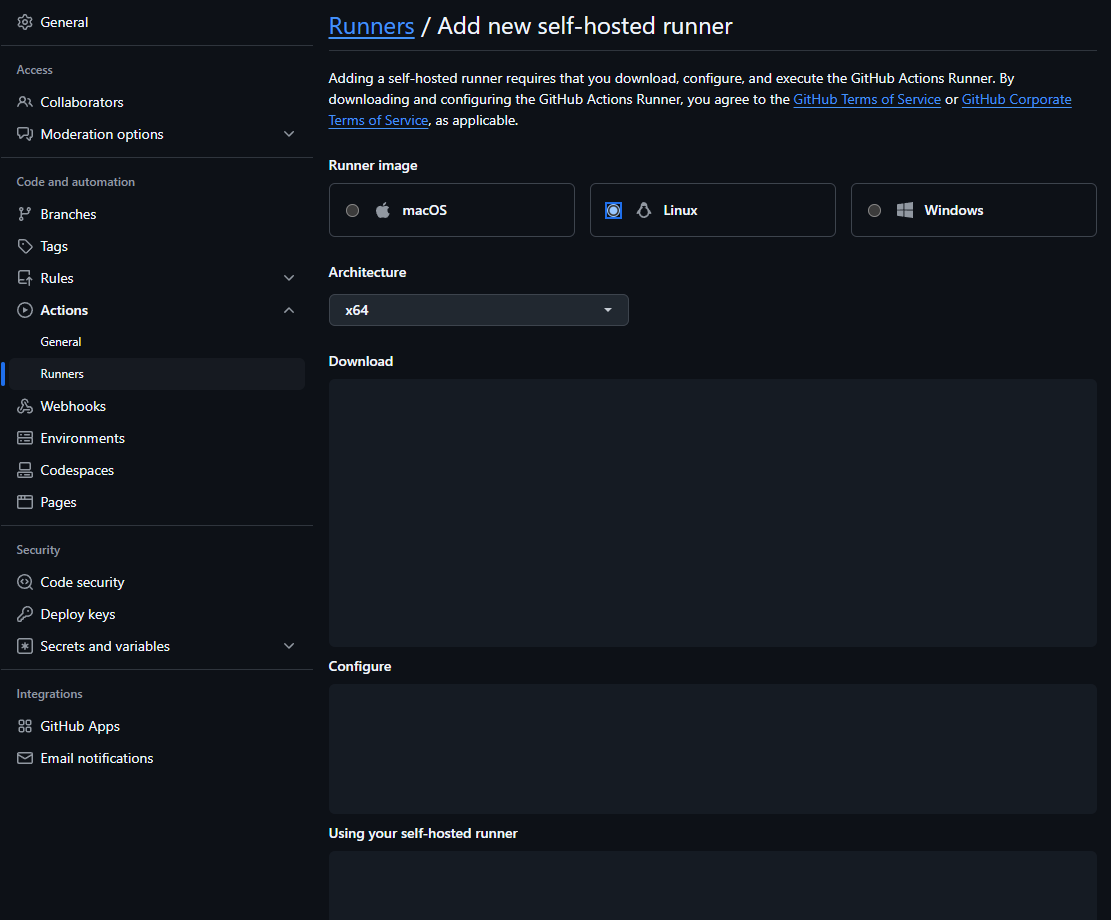The height and width of the screenshot is (920, 1111).
Task: Click the Configure code block
Action: click(713, 748)
